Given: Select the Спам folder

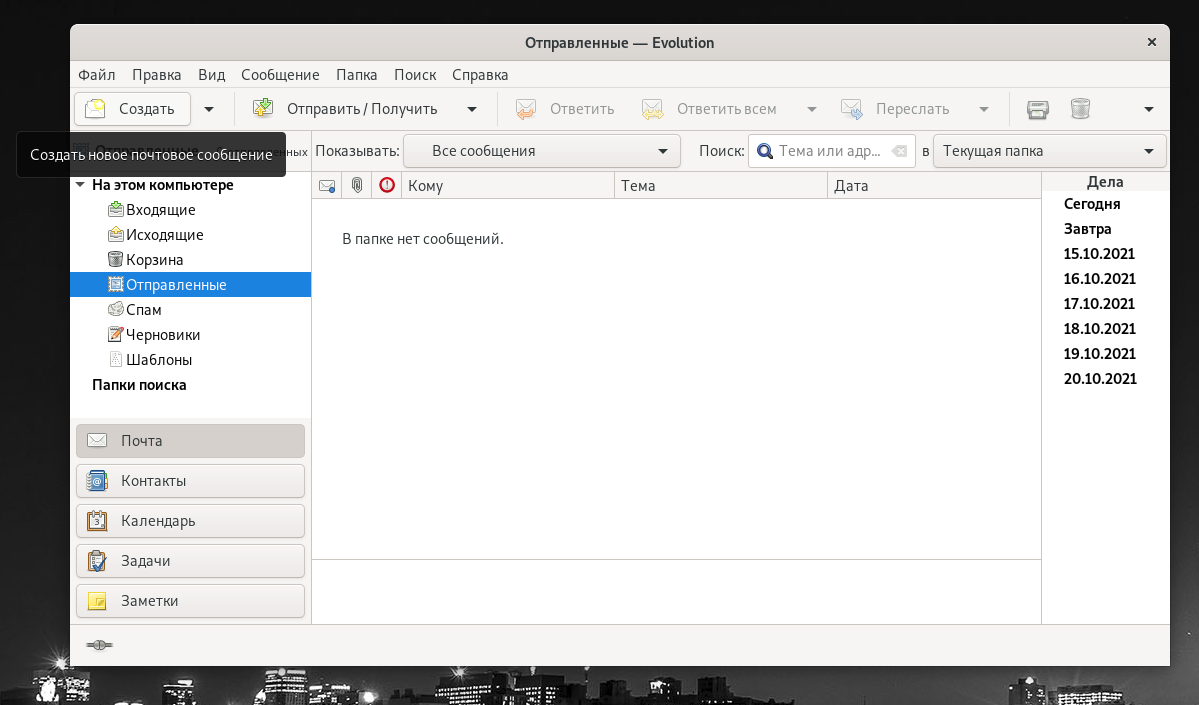Looking at the screenshot, I should (190, 310).
